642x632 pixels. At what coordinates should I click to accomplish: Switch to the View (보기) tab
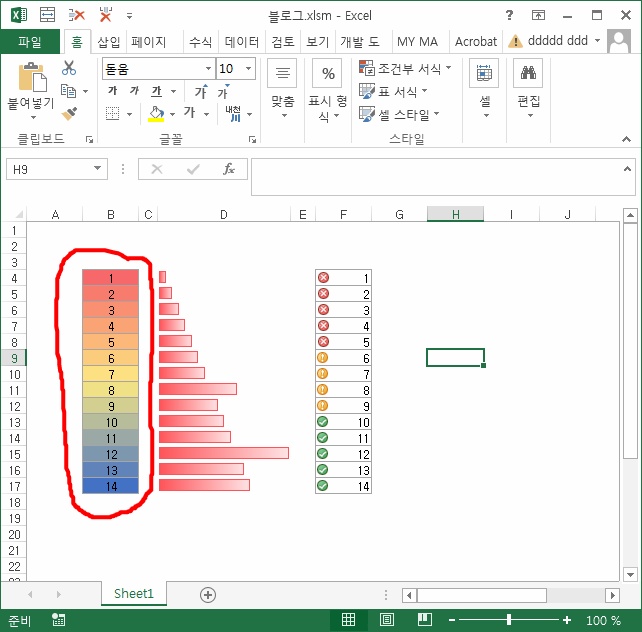(x=317, y=41)
